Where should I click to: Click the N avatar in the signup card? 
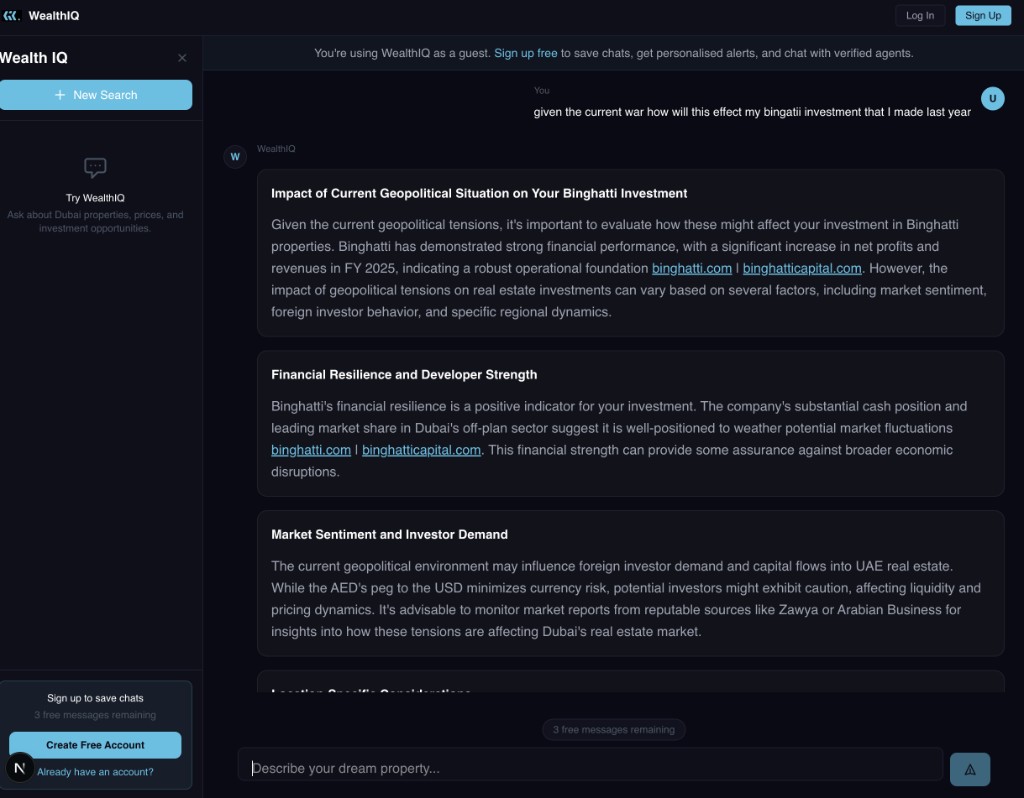(20, 768)
